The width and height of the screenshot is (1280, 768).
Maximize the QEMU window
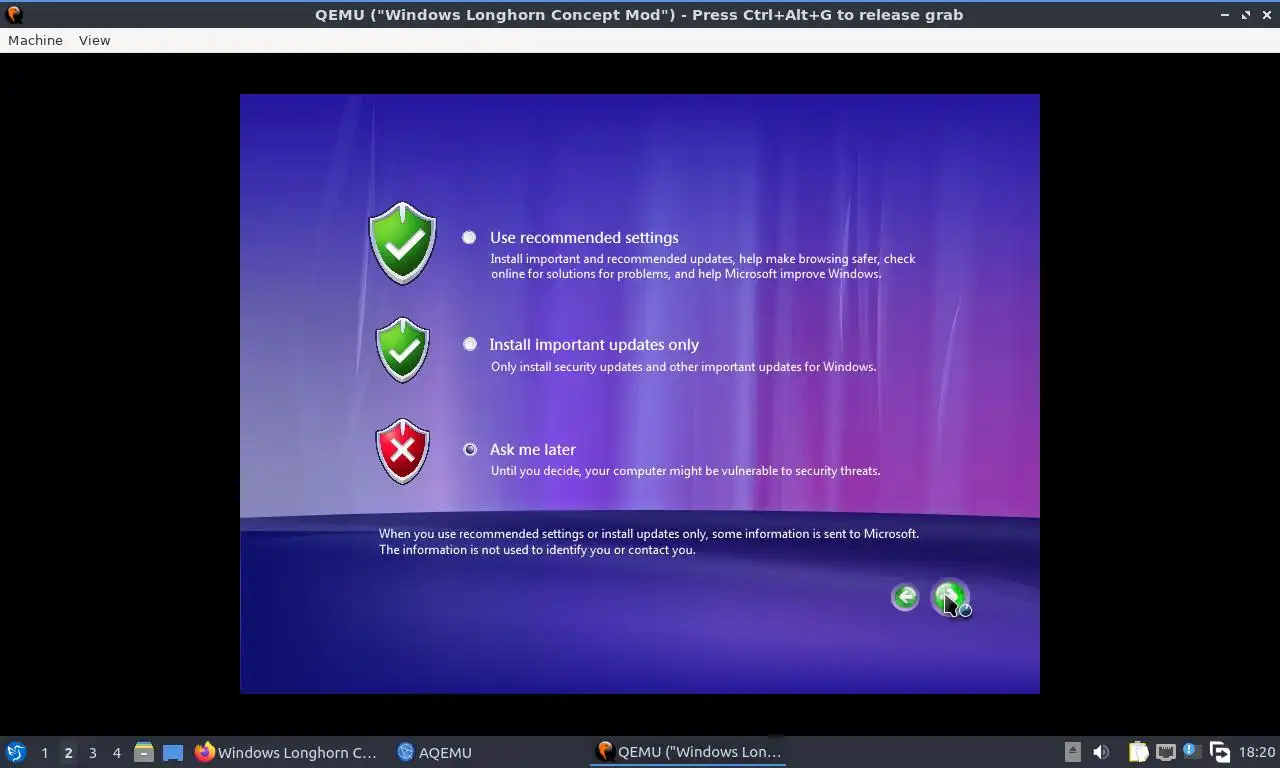point(1246,15)
